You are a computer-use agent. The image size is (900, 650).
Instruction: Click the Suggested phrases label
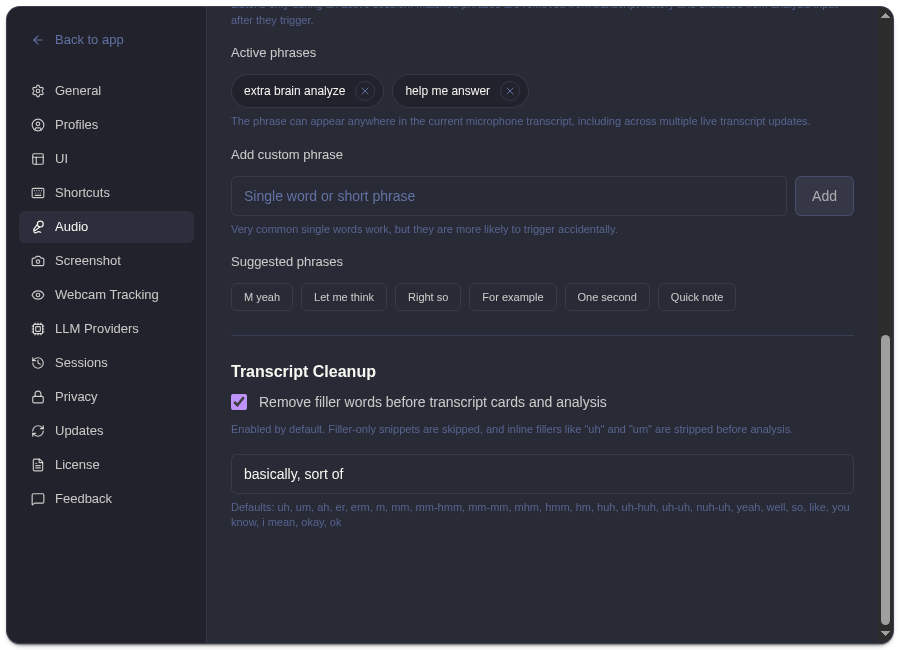coord(286,262)
